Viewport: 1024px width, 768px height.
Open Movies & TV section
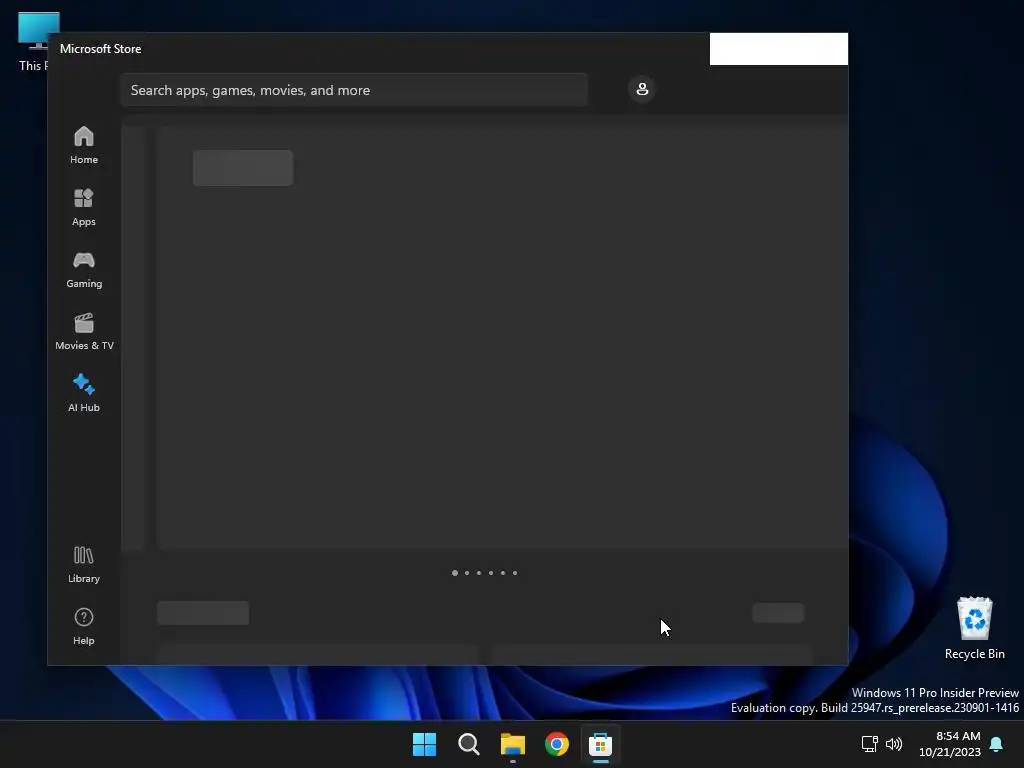[84, 331]
